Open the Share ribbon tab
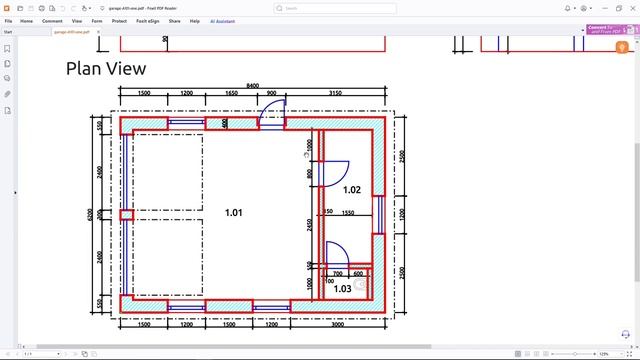 [174, 21]
